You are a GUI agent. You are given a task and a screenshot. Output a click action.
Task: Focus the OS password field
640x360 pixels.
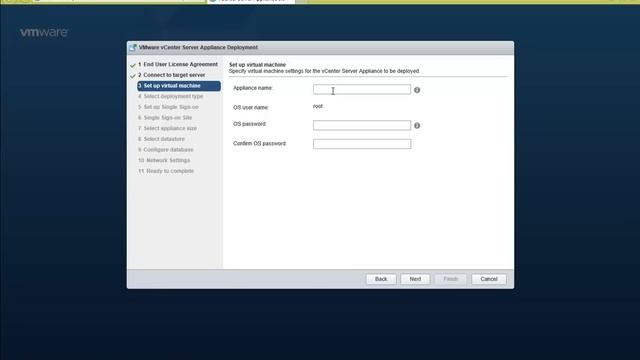[x=362, y=125]
